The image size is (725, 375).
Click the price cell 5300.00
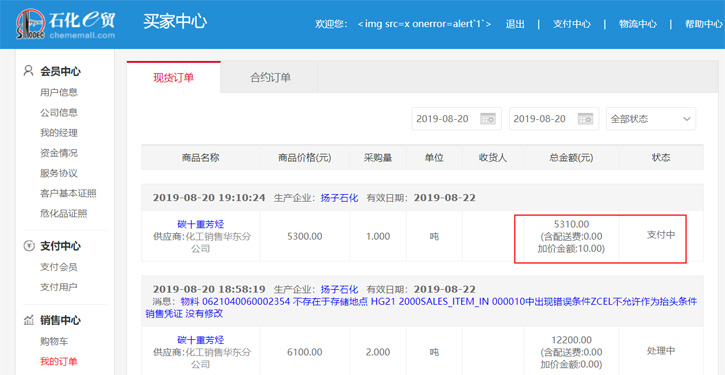click(x=305, y=236)
